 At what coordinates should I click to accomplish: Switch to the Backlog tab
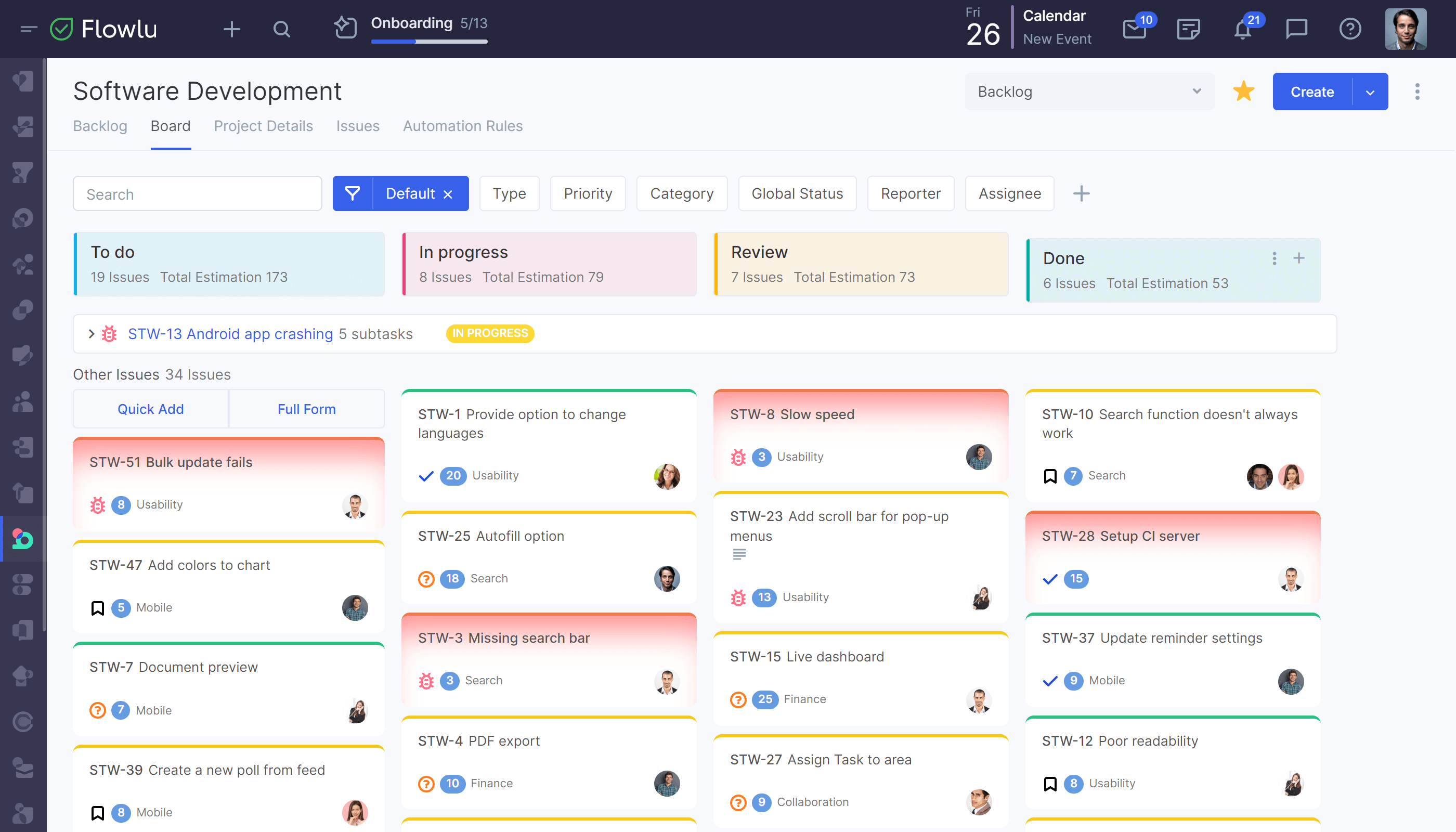click(x=100, y=125)
